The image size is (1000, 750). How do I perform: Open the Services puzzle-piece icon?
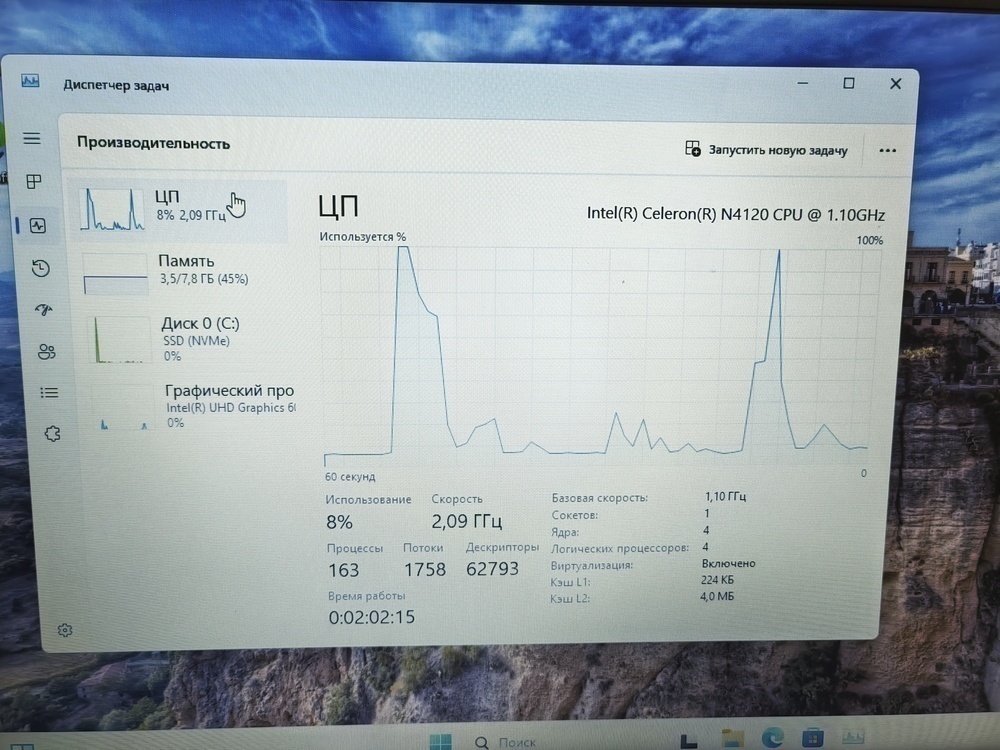coord(52,434)
